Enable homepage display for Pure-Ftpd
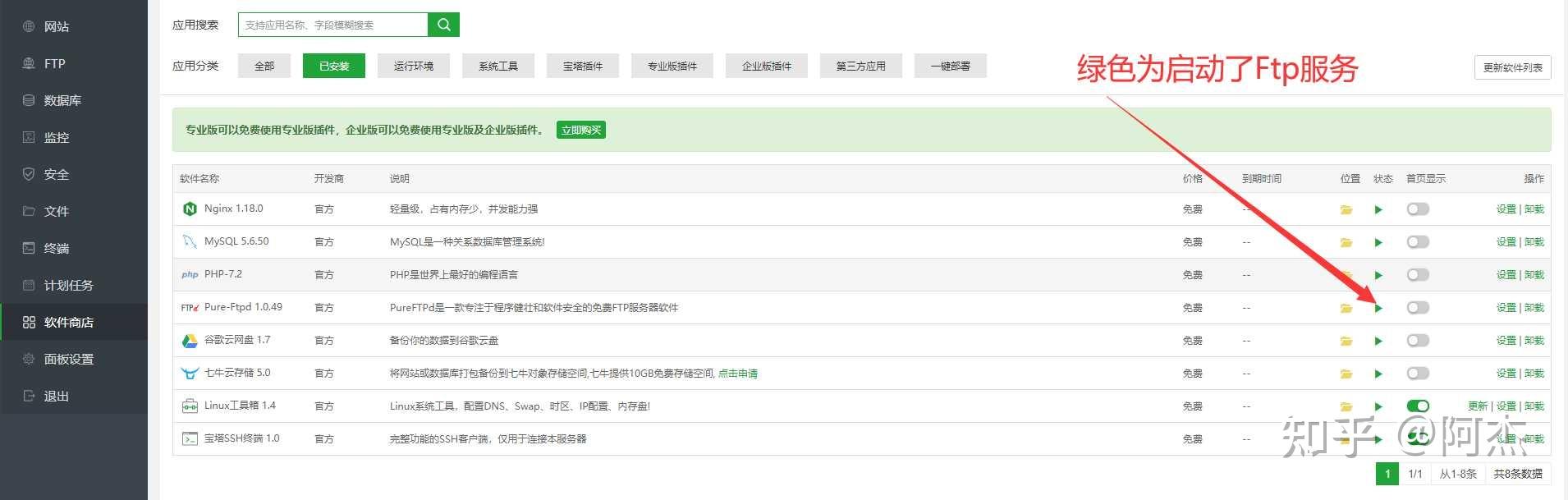The image size is (1568, 500). pyautogui.click(x=1418, y=308)
